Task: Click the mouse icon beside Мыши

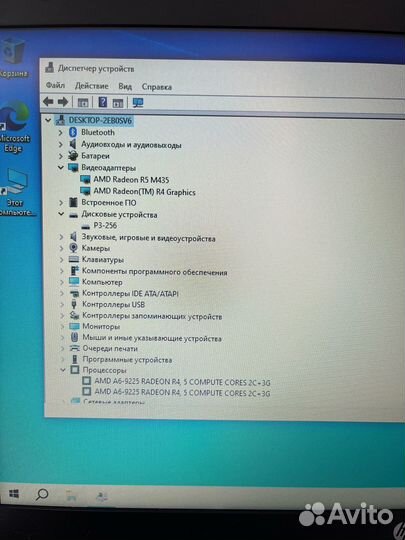Action: coord(74,338)
